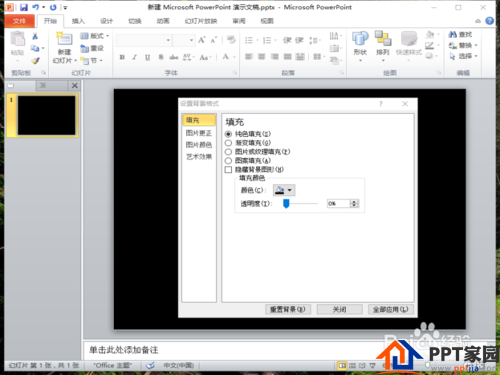Screen dimensions: 500x375
Task: Customize Quick Access Toolbar dropdown
Action: [65, 7]
